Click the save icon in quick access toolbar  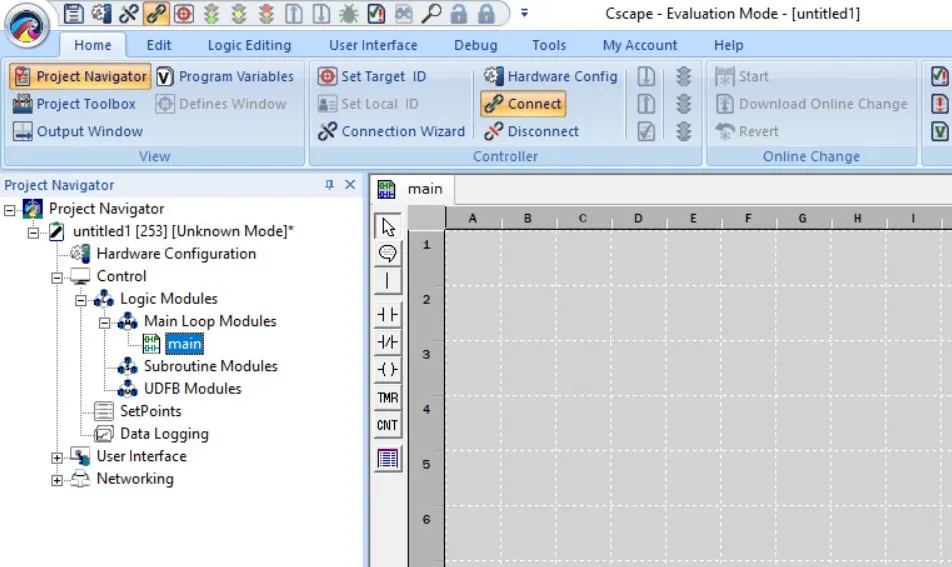pos(74,14)
